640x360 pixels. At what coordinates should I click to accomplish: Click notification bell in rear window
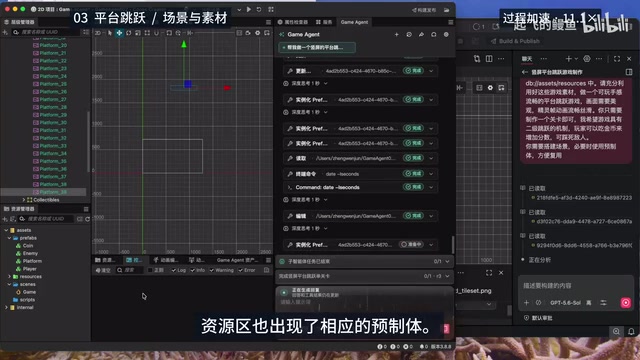coord(631,331)
